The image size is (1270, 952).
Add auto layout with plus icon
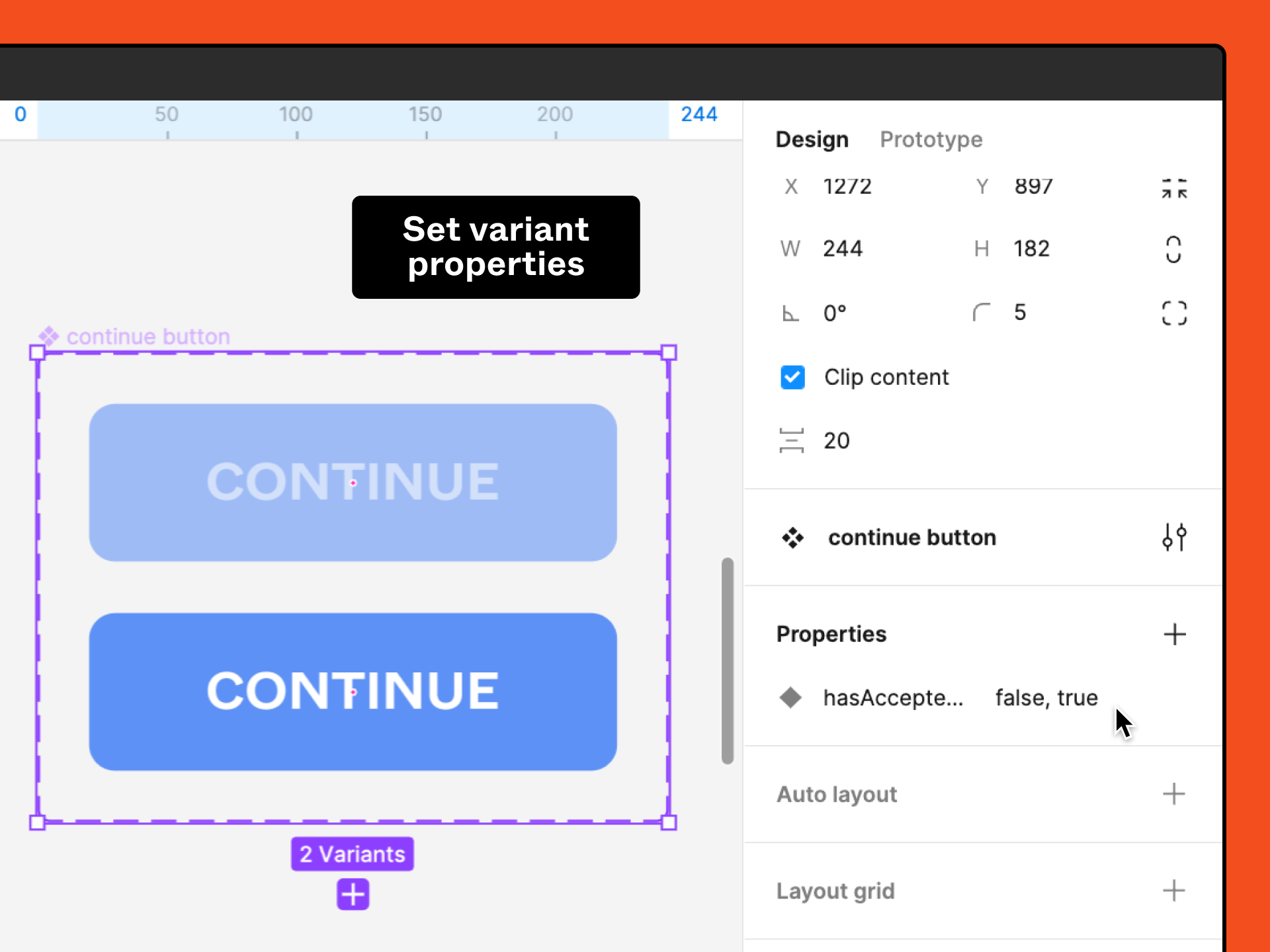(x=1174, y=794)
